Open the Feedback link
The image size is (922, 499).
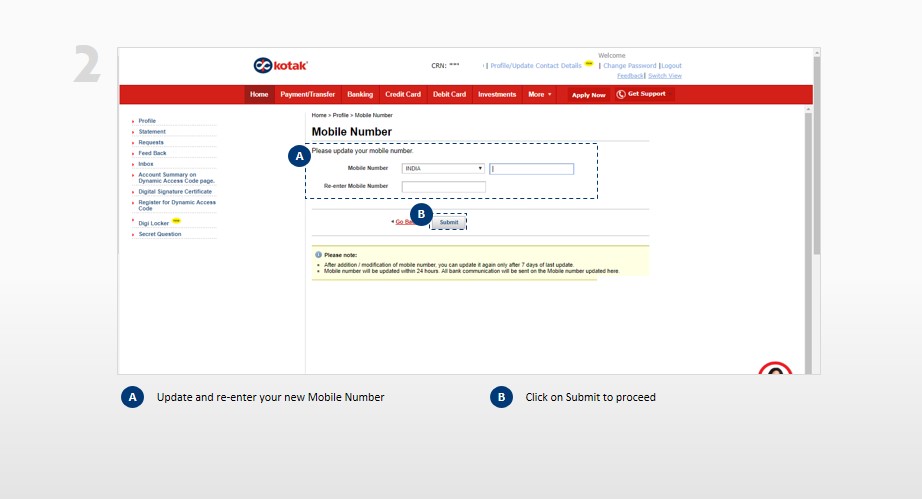pyautogui.click(x=630, y=76)
